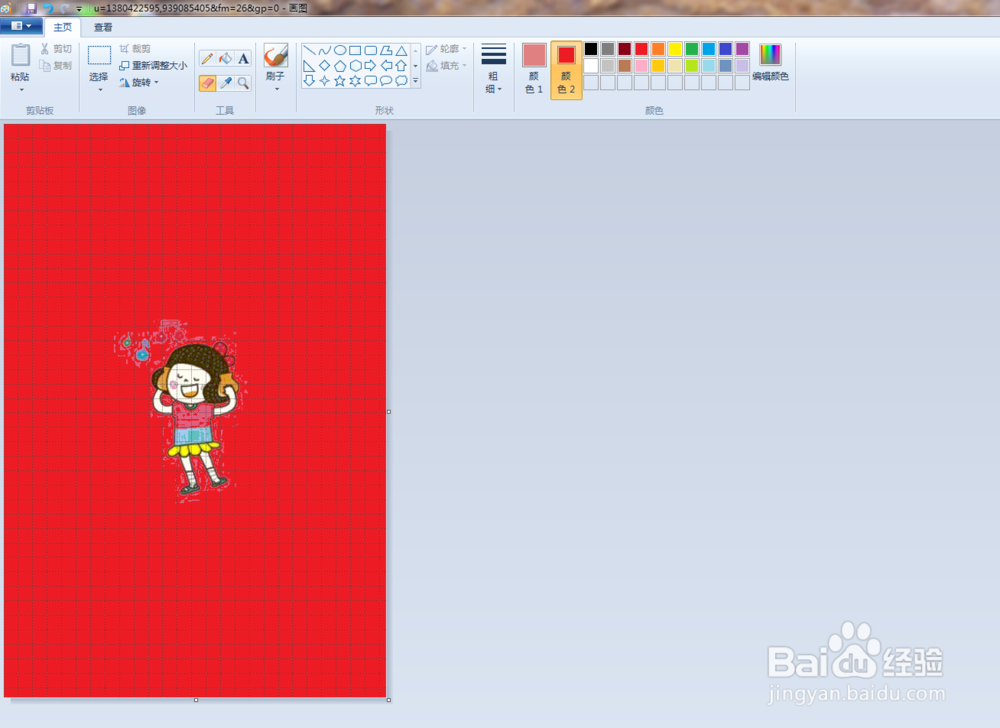Pick the Triangle shape

click(x=401, y=50)
